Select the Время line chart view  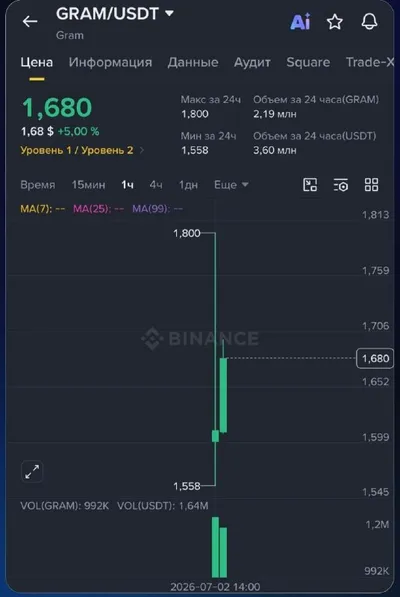coord(38,185)
